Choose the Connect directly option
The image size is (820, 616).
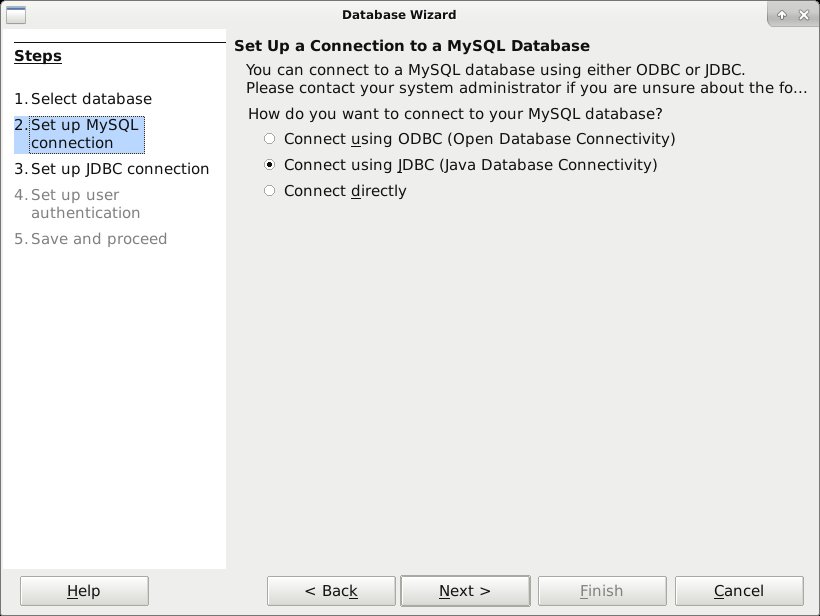click(268, 190)
